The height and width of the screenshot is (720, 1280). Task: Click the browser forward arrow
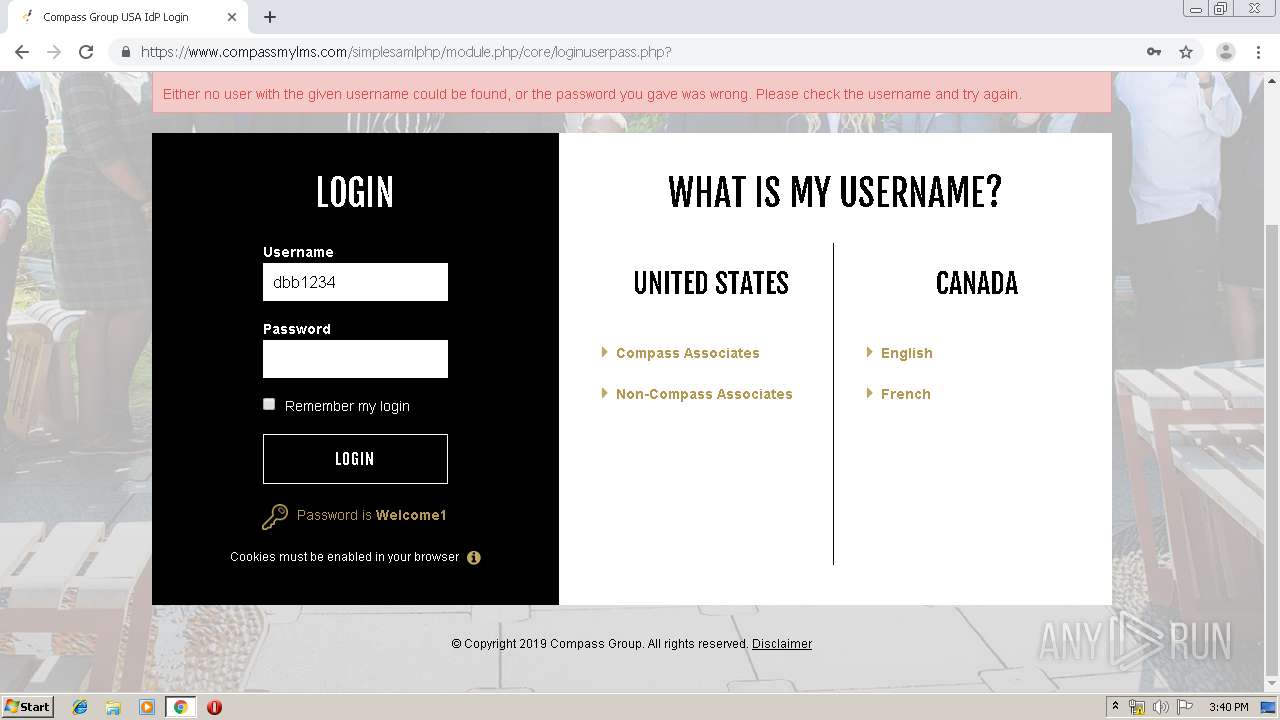54,52
